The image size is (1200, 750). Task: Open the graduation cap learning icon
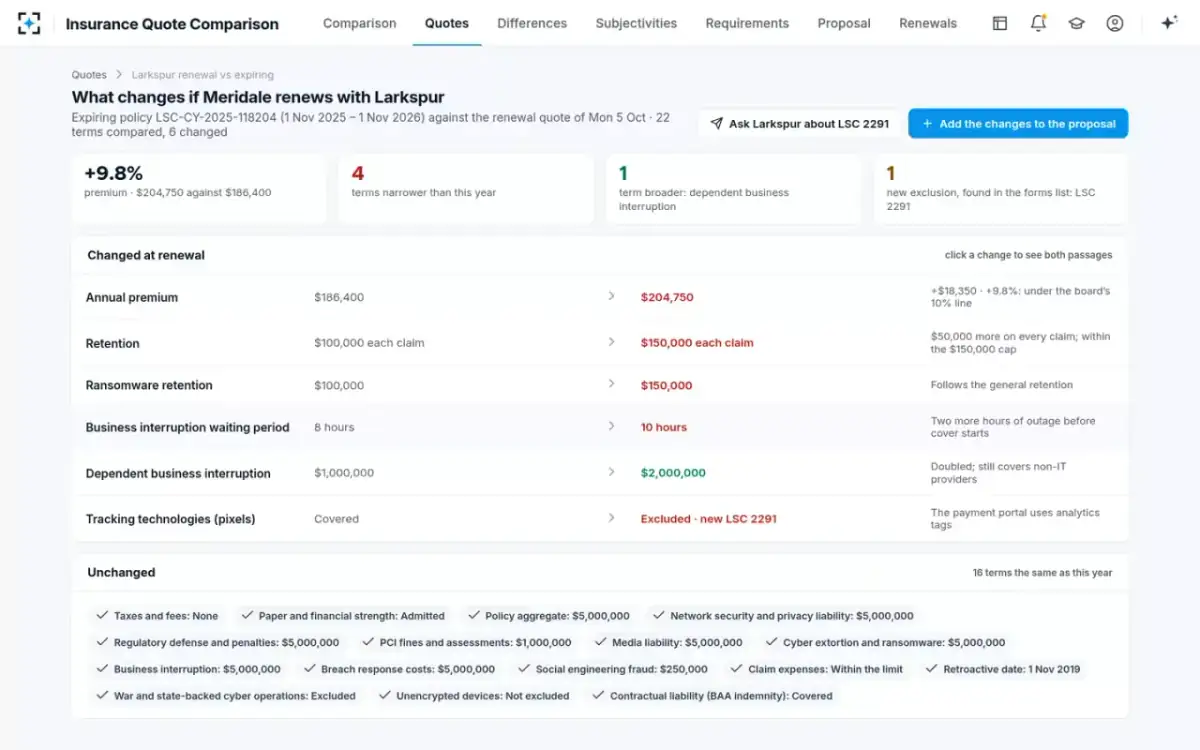point(1076,23)
